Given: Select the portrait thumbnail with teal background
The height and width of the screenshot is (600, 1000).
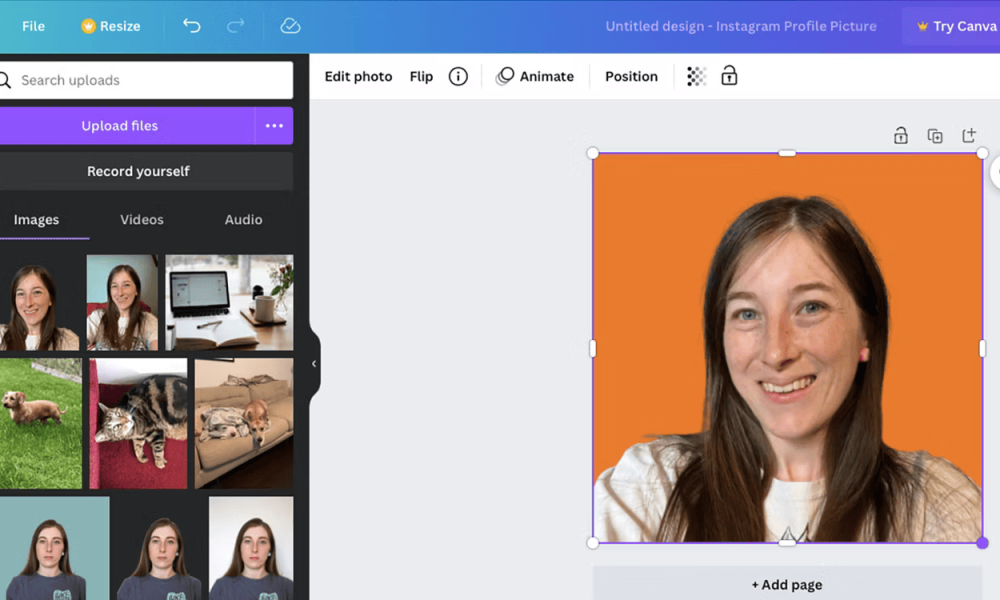Looking at the screenshot, I should tap(54, 548).
